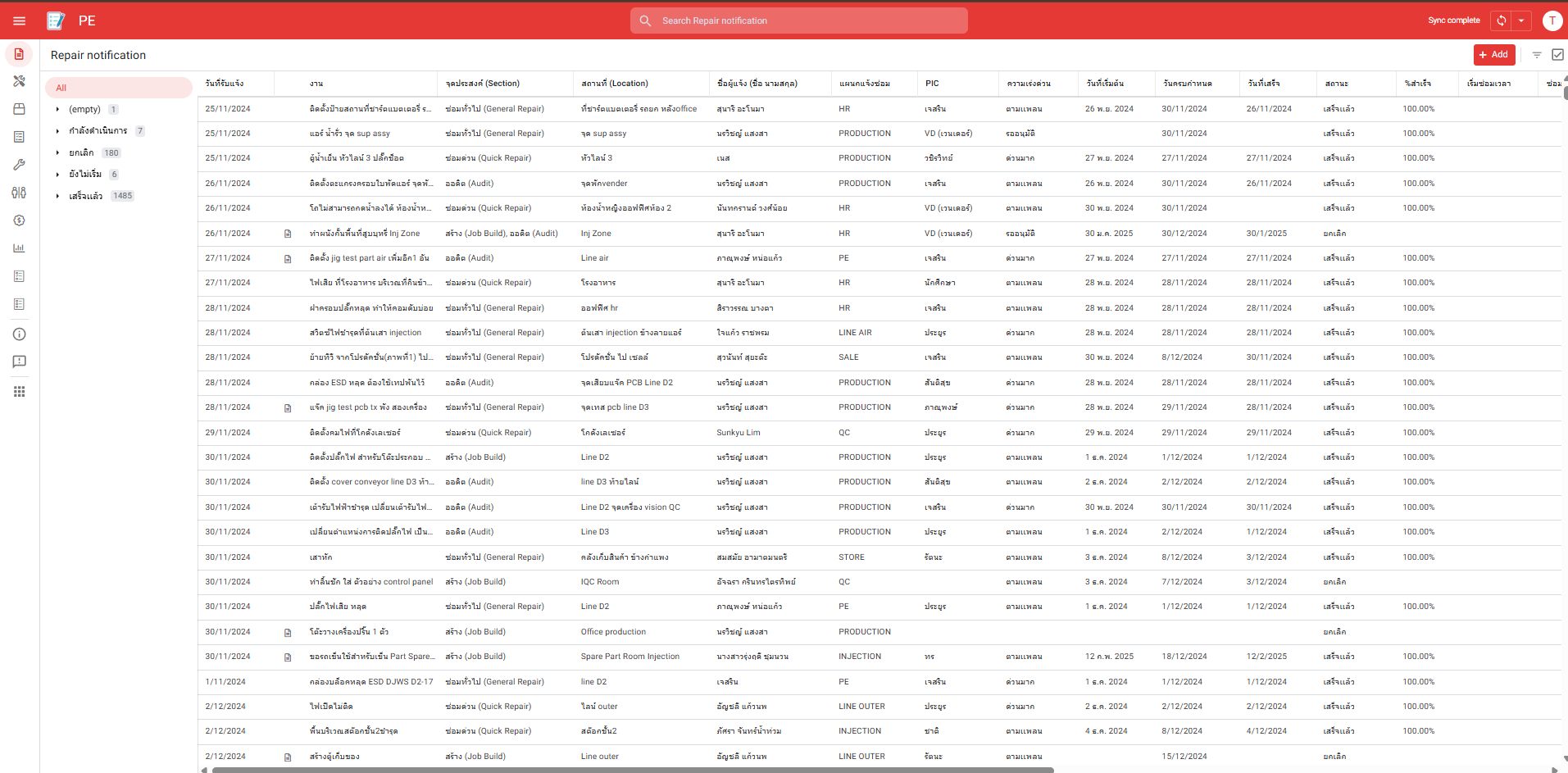Click the วันครบกำหนด column header
The height and width of the screenshot is (773, 1568).
point(1197,84)
